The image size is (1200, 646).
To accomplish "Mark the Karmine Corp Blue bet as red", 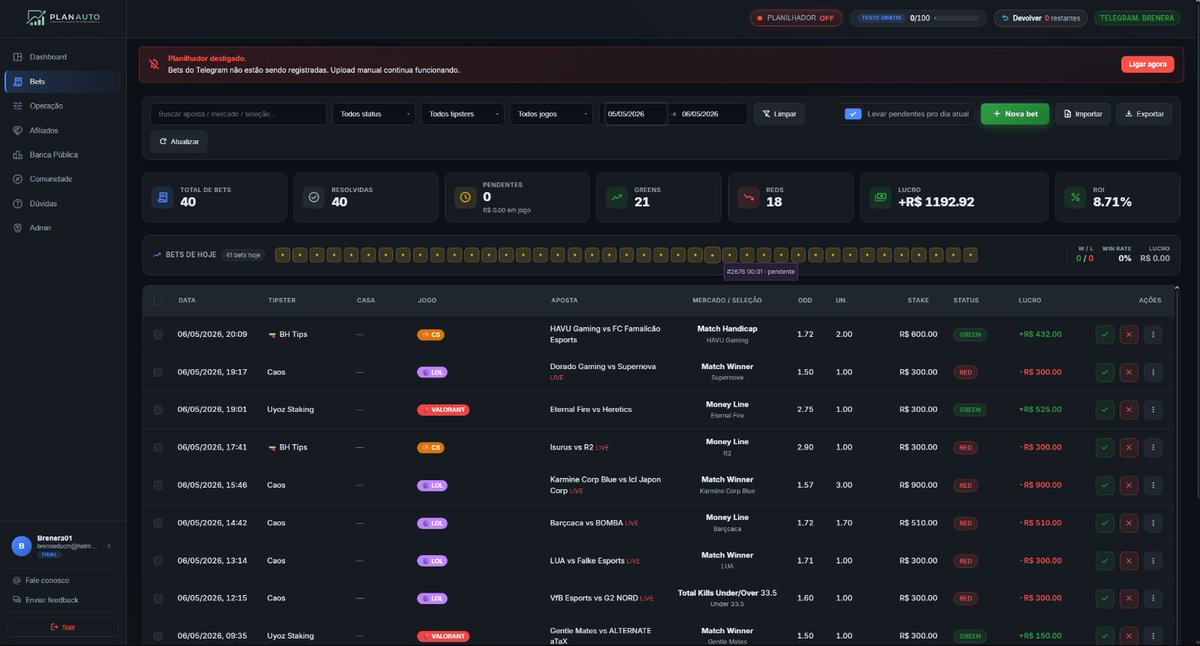I will [1129, 485].
